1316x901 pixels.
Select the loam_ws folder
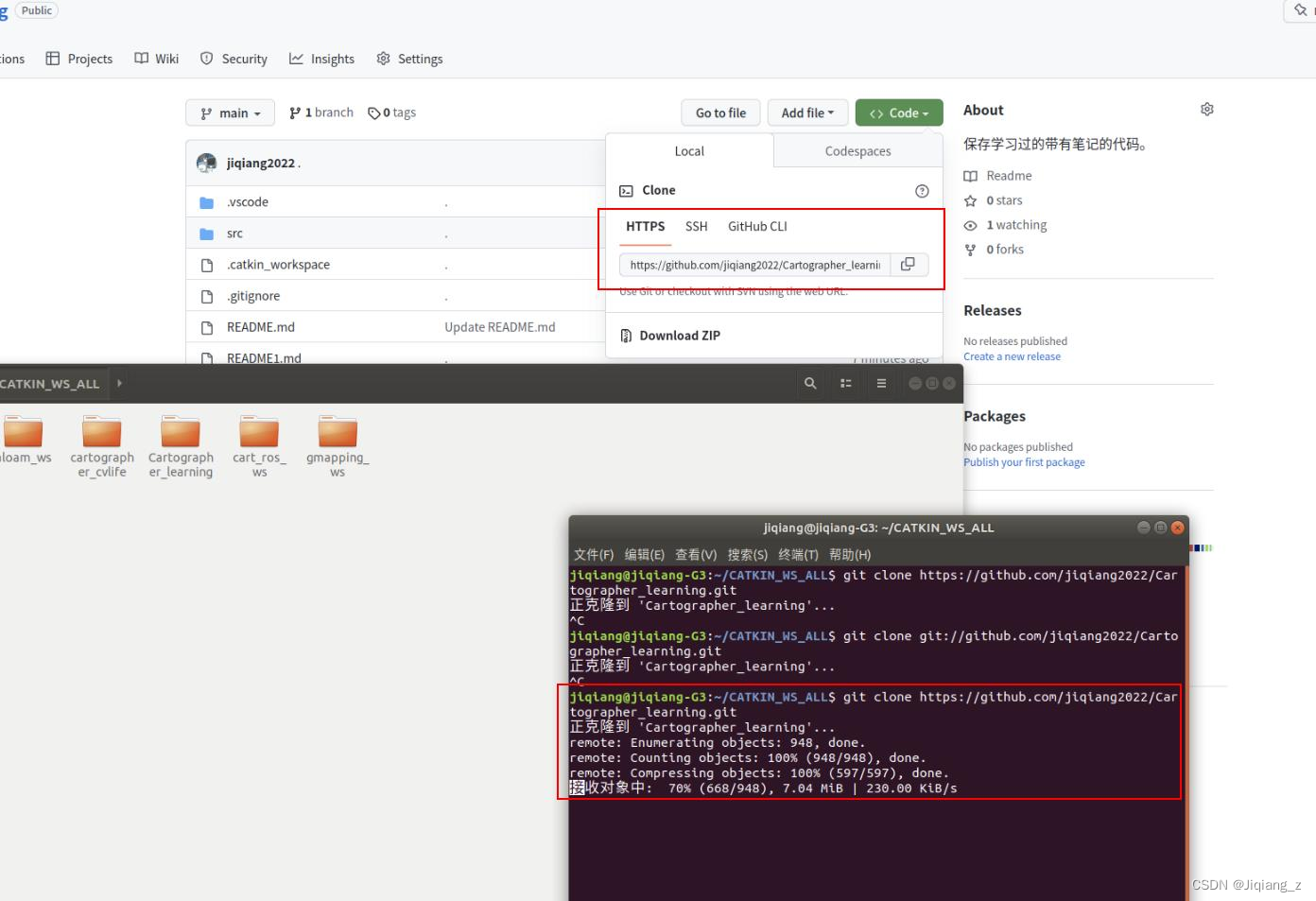point(24,440)
